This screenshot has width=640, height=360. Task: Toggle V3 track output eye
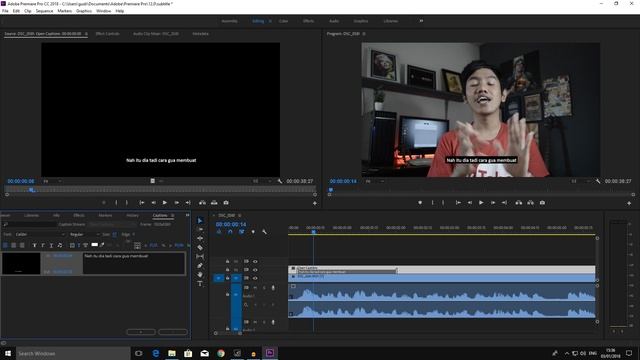pyautogui.click(x=255, y=261)
